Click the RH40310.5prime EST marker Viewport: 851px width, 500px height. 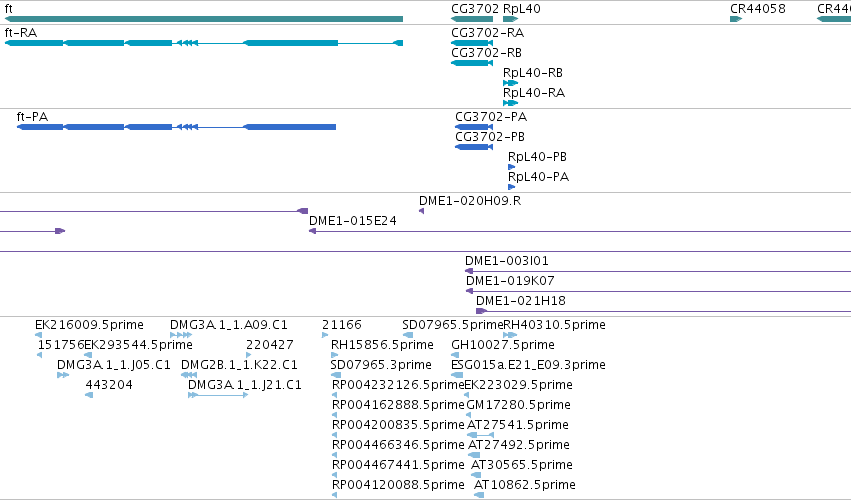tap(510, 335)
